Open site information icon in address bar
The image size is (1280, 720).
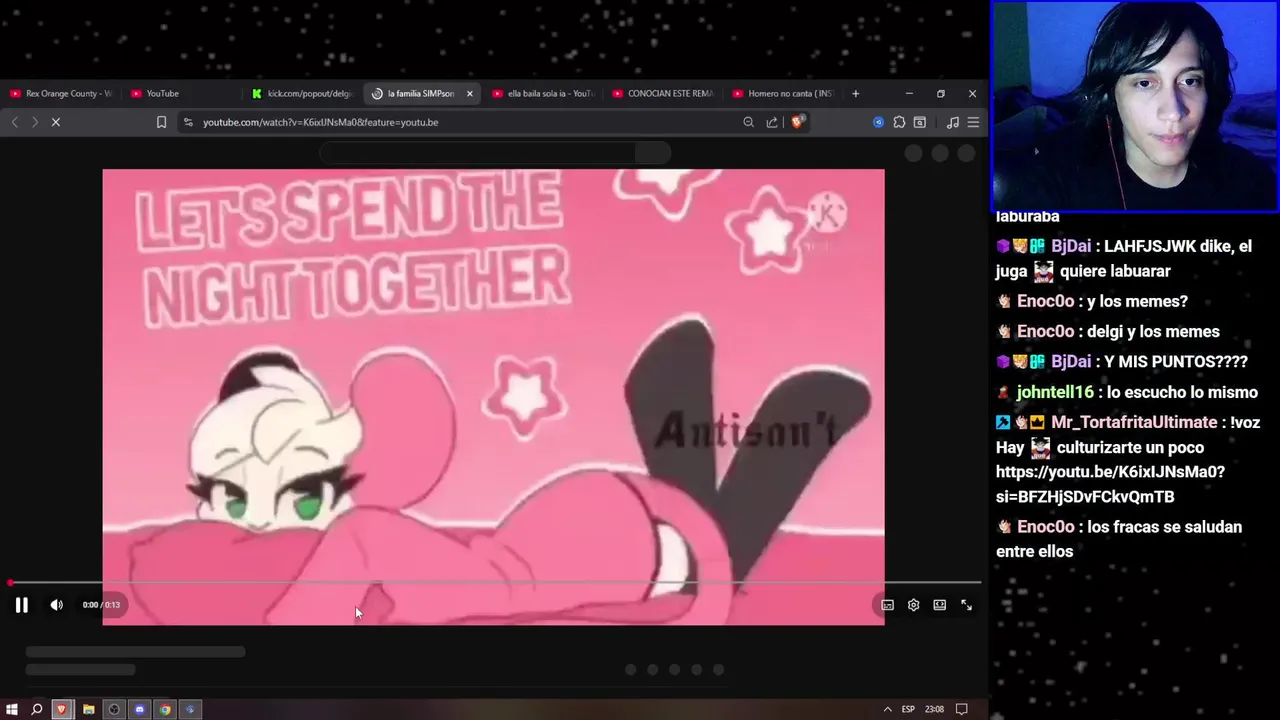tap(188, 122)
